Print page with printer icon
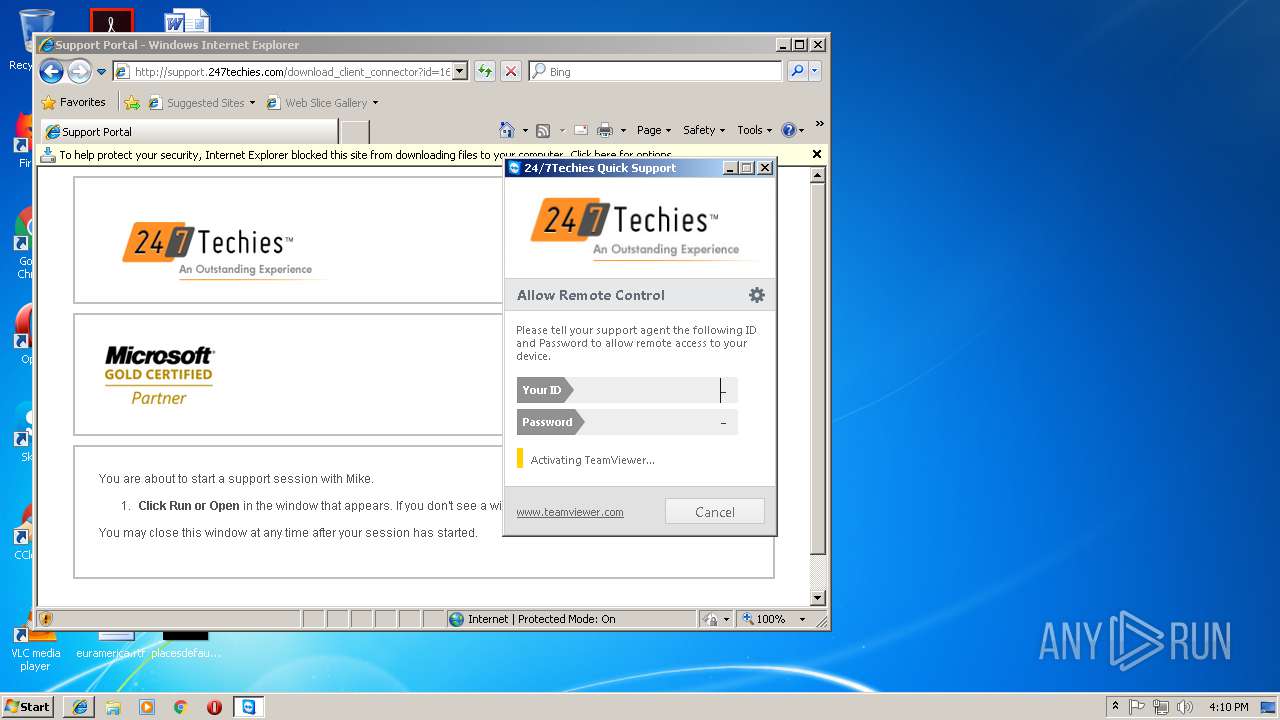1280x720 pixels. click(x=605, y=130)
